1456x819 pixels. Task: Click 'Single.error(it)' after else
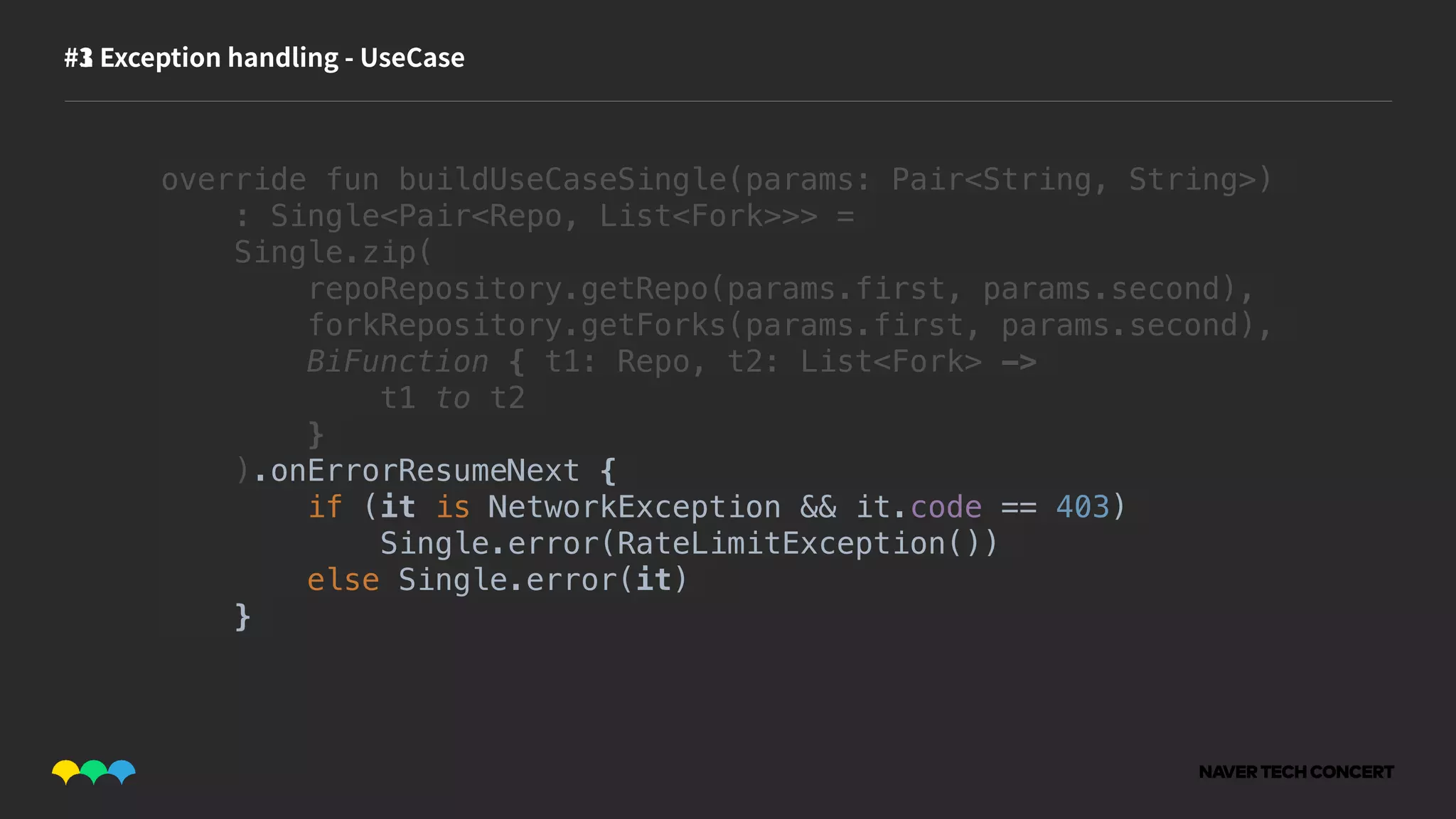[x=542, y=580]
